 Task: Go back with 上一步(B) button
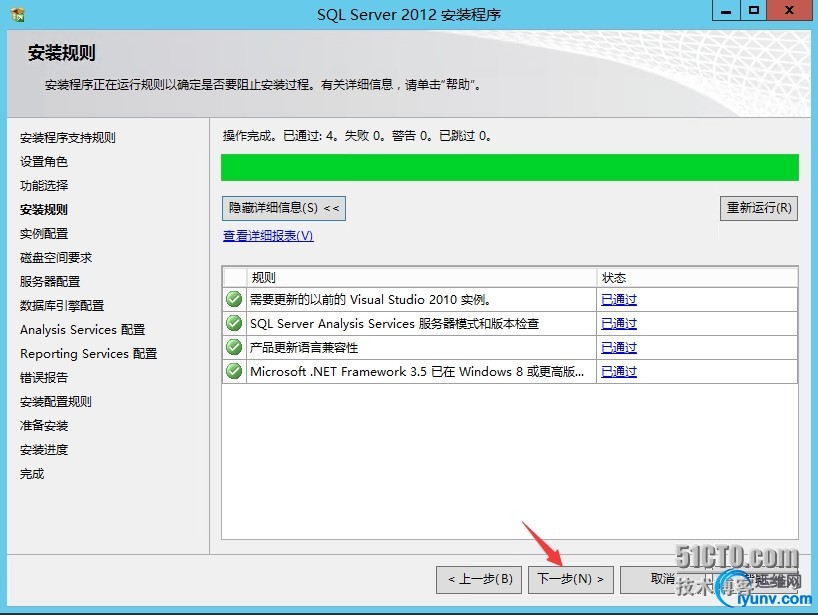pyautogui.click(x=479, y=579)
